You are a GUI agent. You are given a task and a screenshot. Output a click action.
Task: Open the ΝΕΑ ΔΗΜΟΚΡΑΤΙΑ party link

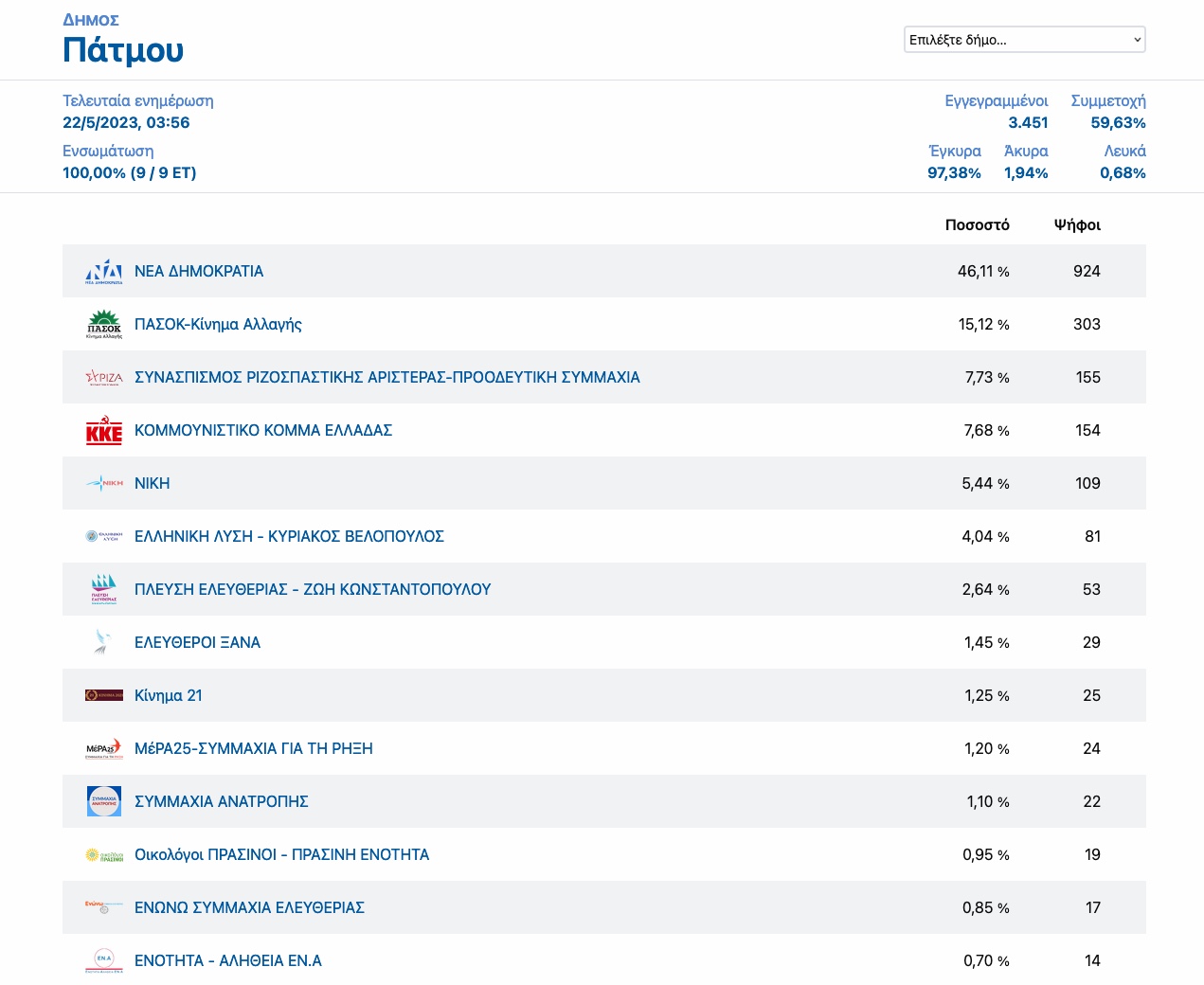(x=199, y=271)
